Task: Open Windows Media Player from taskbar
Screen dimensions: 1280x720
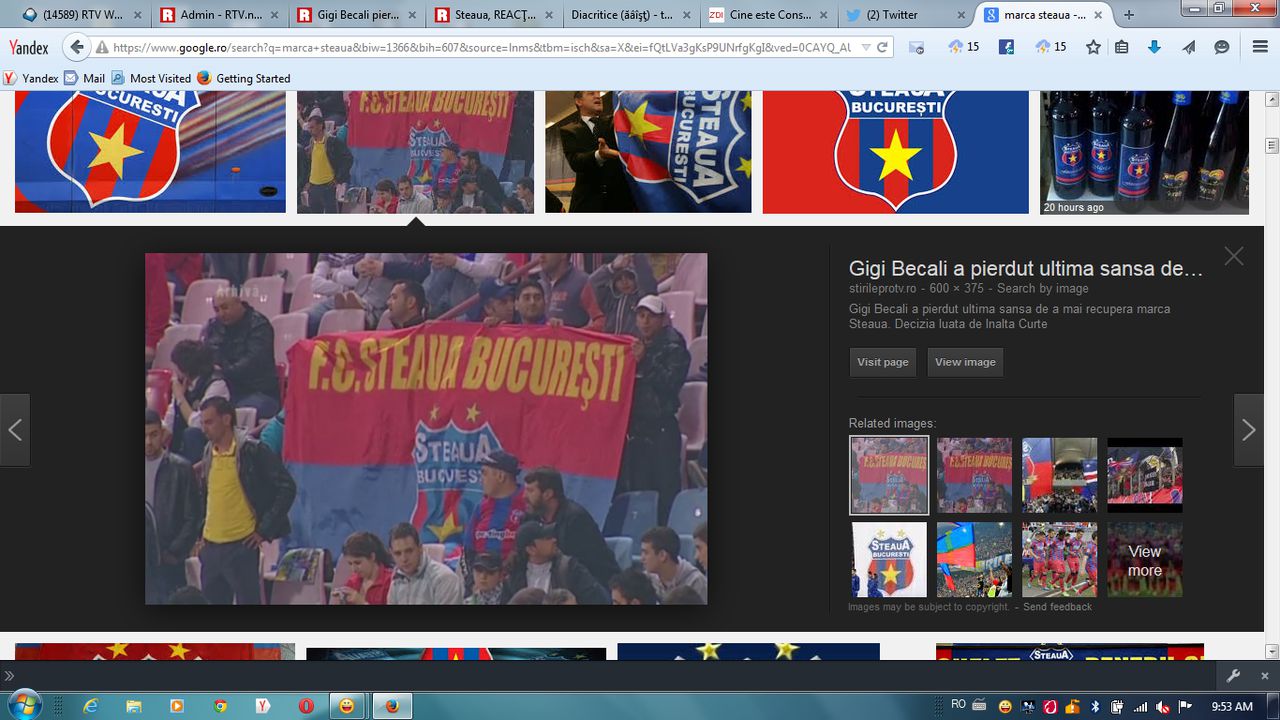Action: tap(177, 706)
